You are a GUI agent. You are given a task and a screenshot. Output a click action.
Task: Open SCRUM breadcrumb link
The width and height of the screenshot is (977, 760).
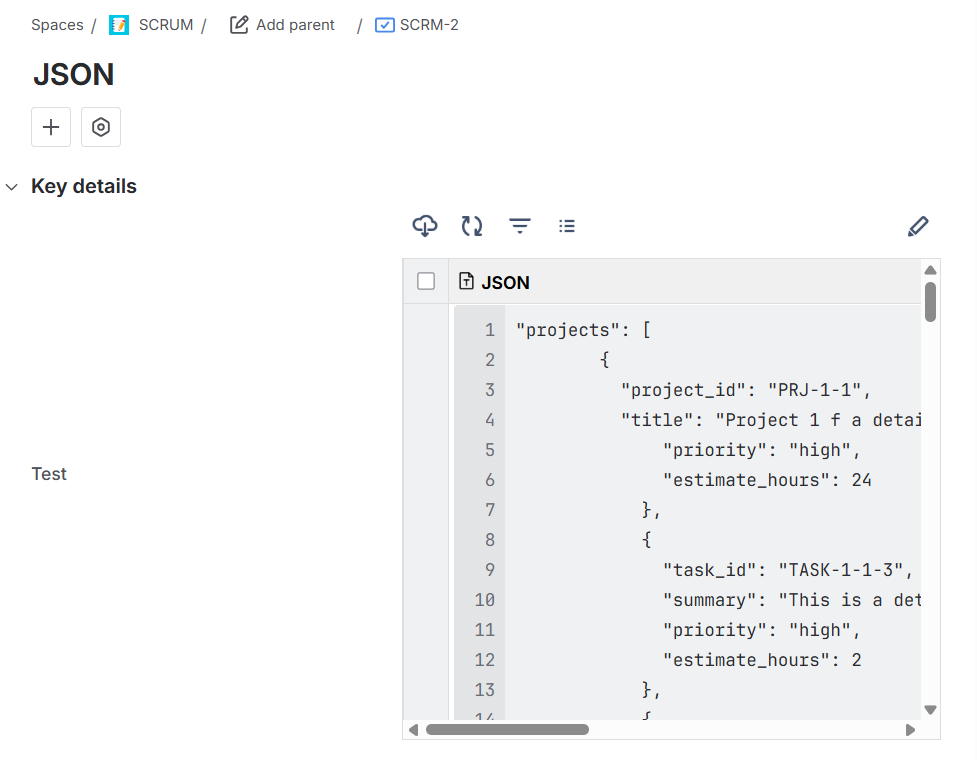tap(166, 25)
